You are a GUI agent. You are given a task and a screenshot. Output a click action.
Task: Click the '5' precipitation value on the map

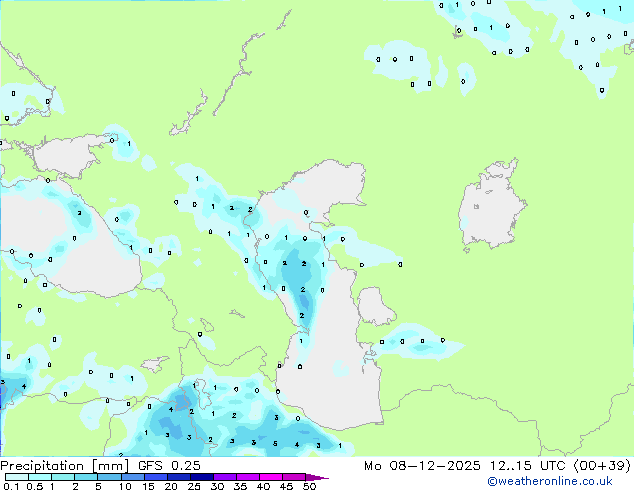tap(275, 444)
